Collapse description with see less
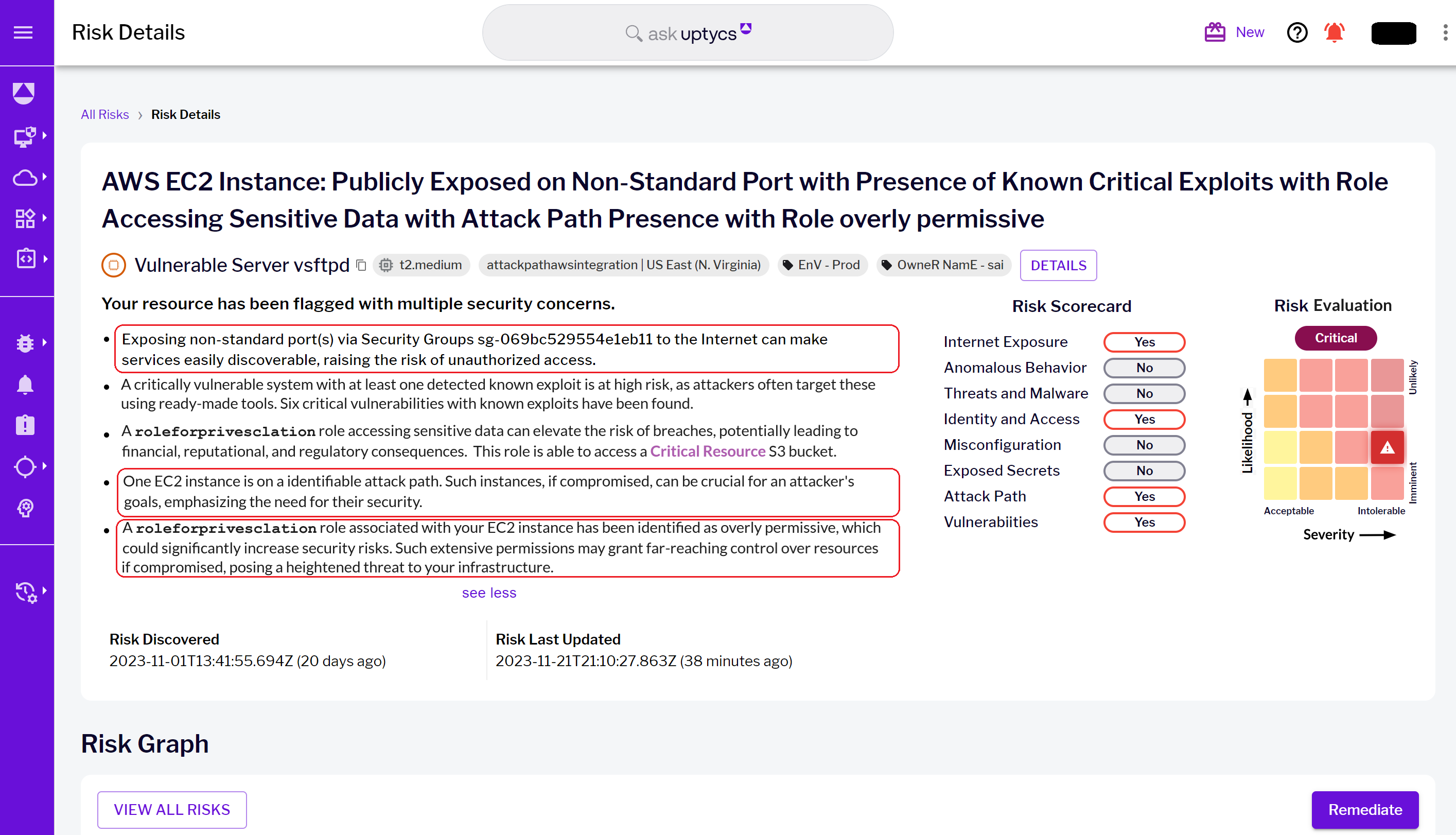1456x835 pixels. (x=489, y=593)
